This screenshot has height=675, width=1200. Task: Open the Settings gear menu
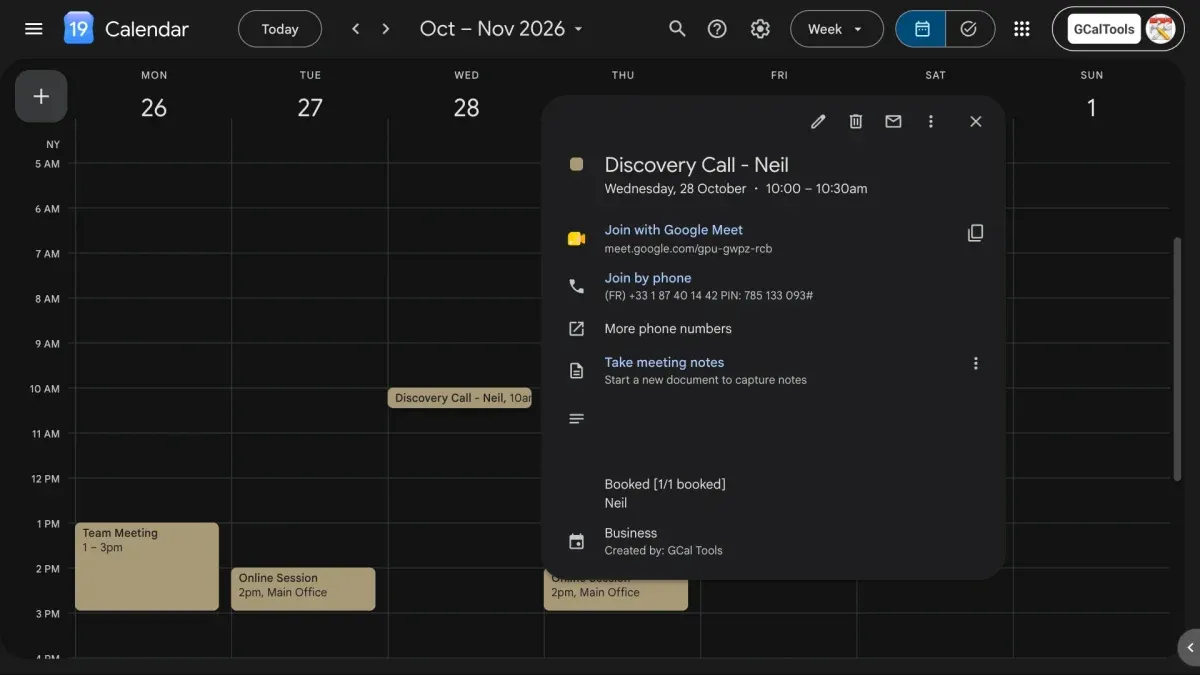click(x=760, y=29)
